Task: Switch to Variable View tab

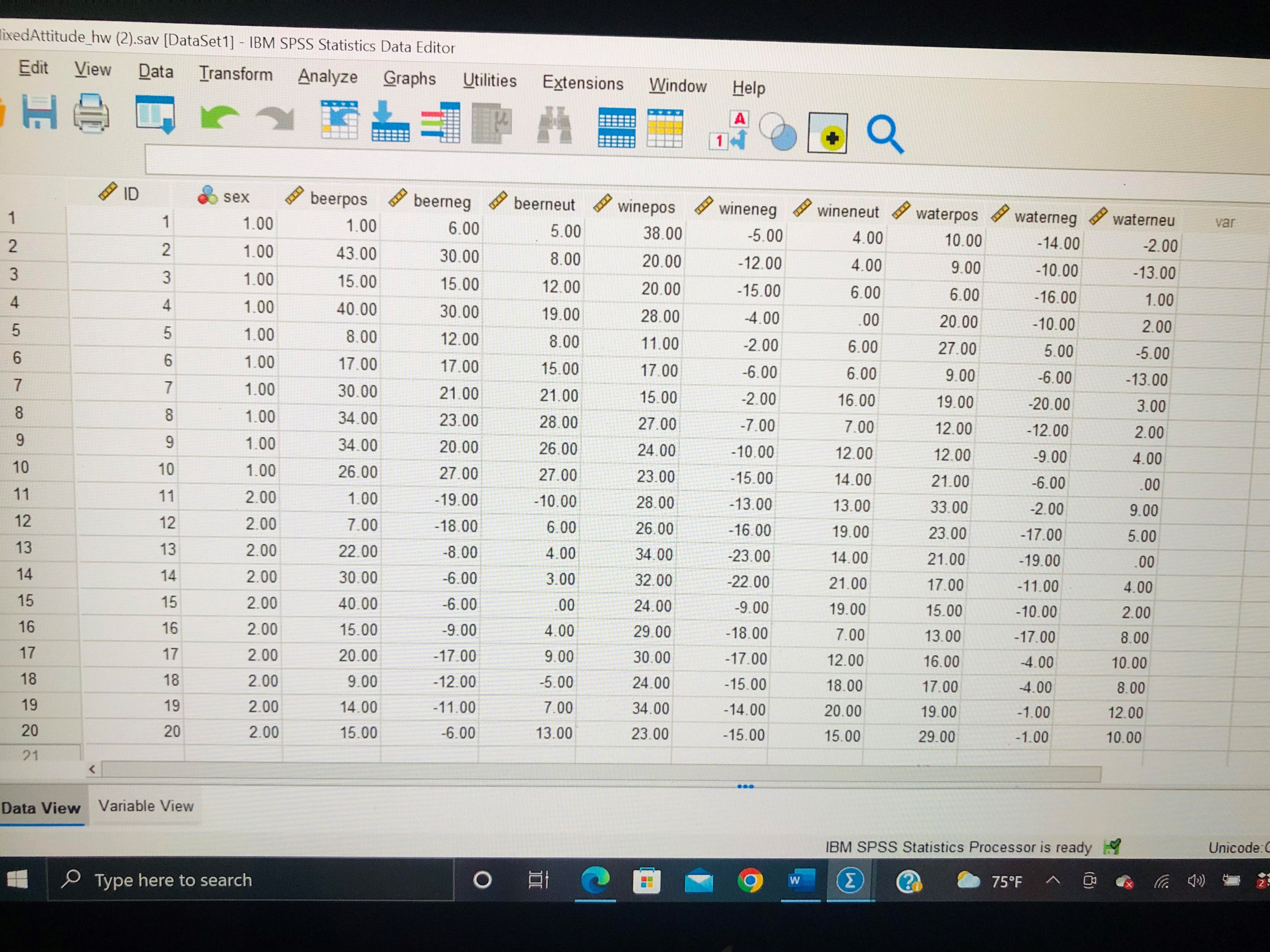Action: [x=147, y=806]
